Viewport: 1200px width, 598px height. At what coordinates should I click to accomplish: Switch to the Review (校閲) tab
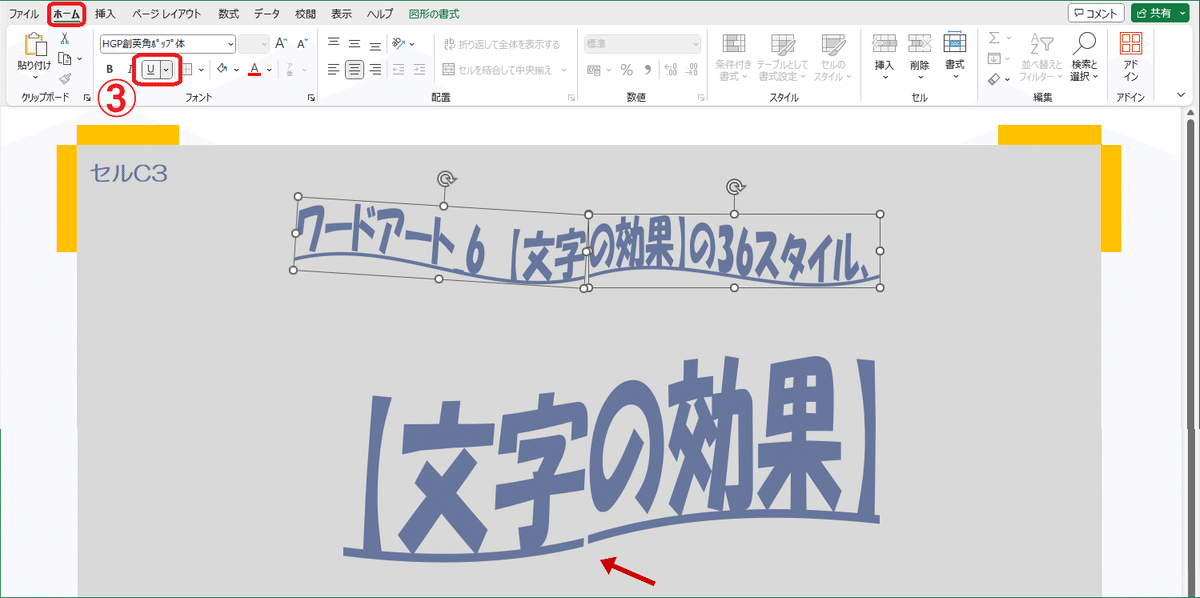306,14
